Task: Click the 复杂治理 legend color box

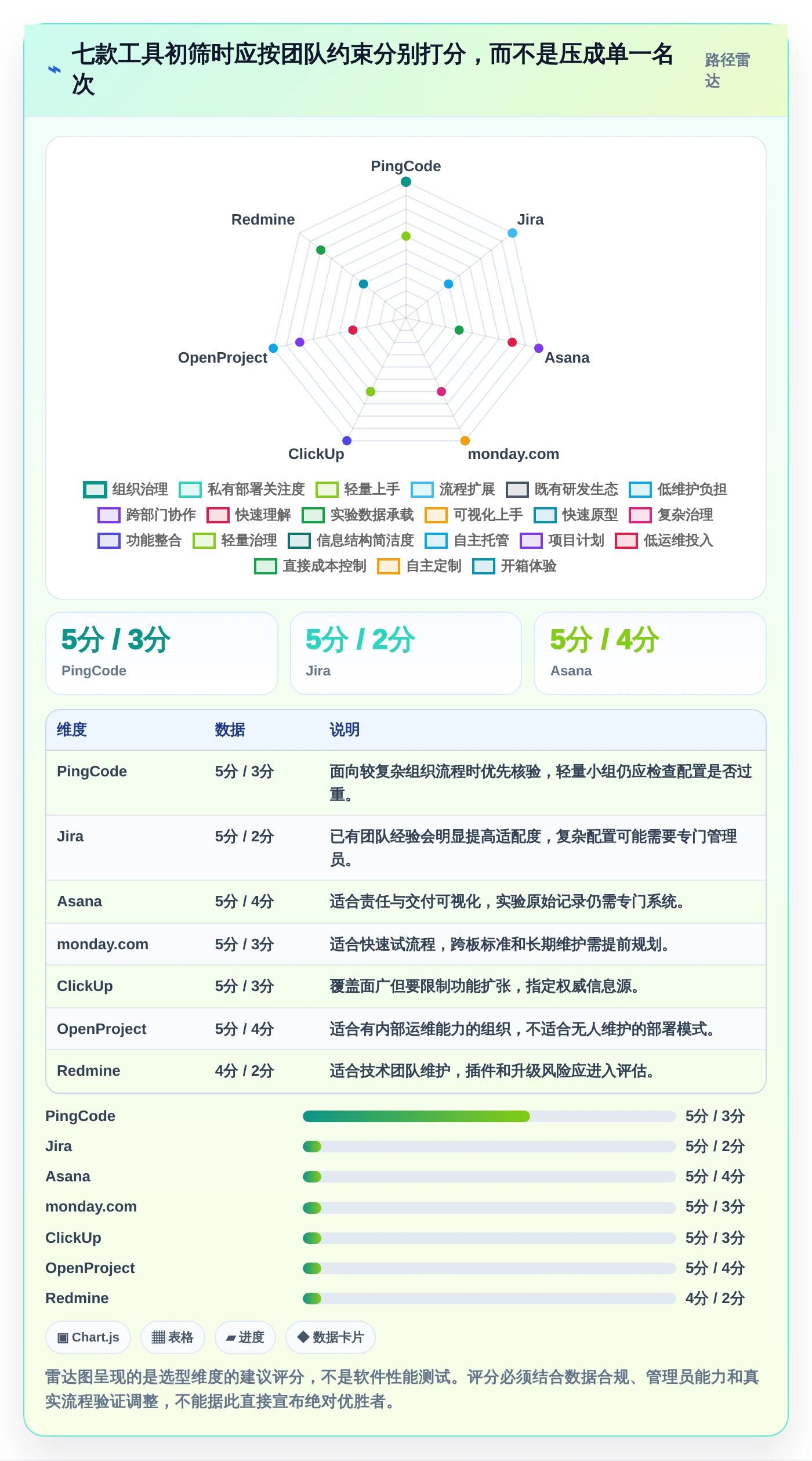Action: click(640, 515)
